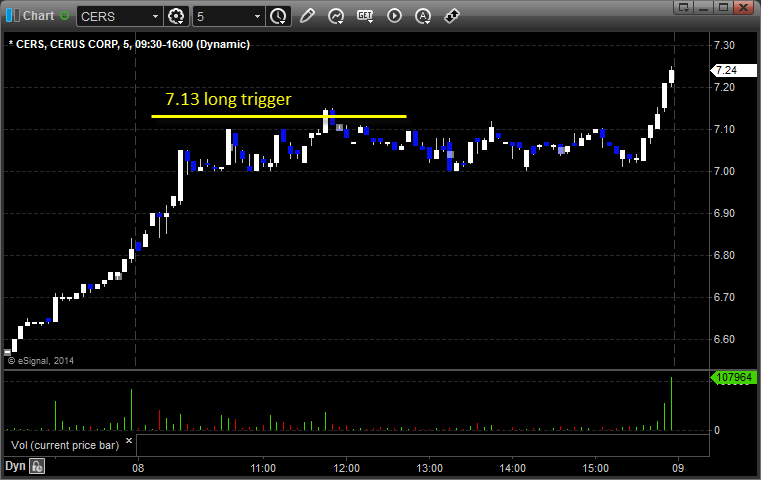Click the interval field showing 5

223,17
